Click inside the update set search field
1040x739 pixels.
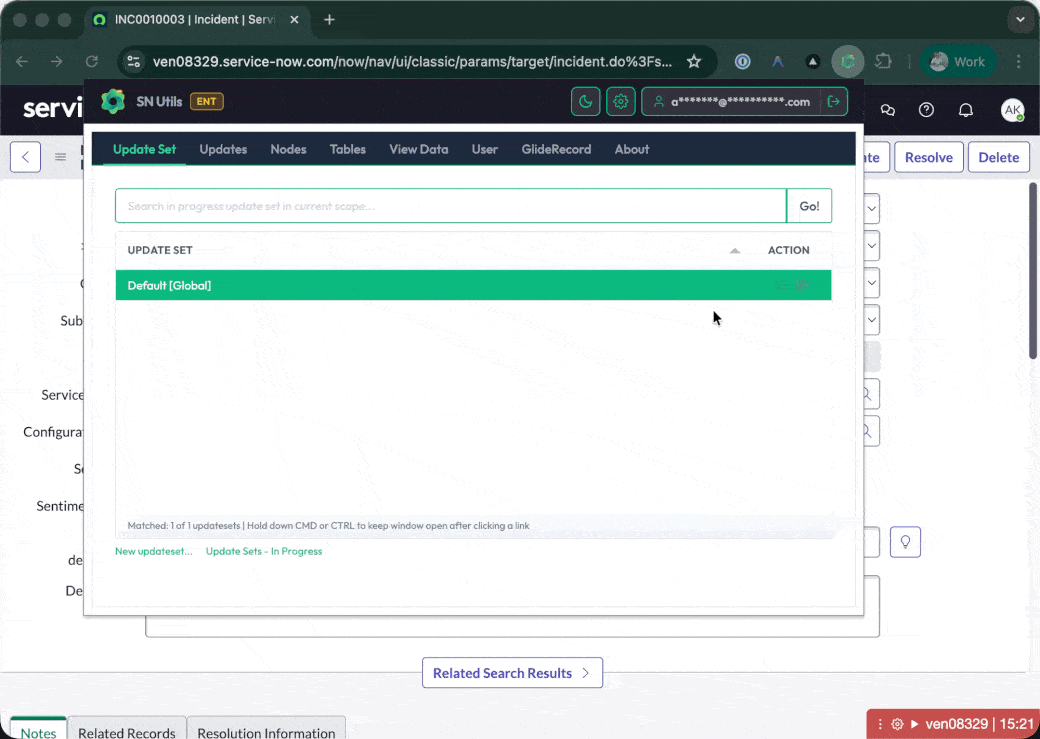[x=450, y=205]
